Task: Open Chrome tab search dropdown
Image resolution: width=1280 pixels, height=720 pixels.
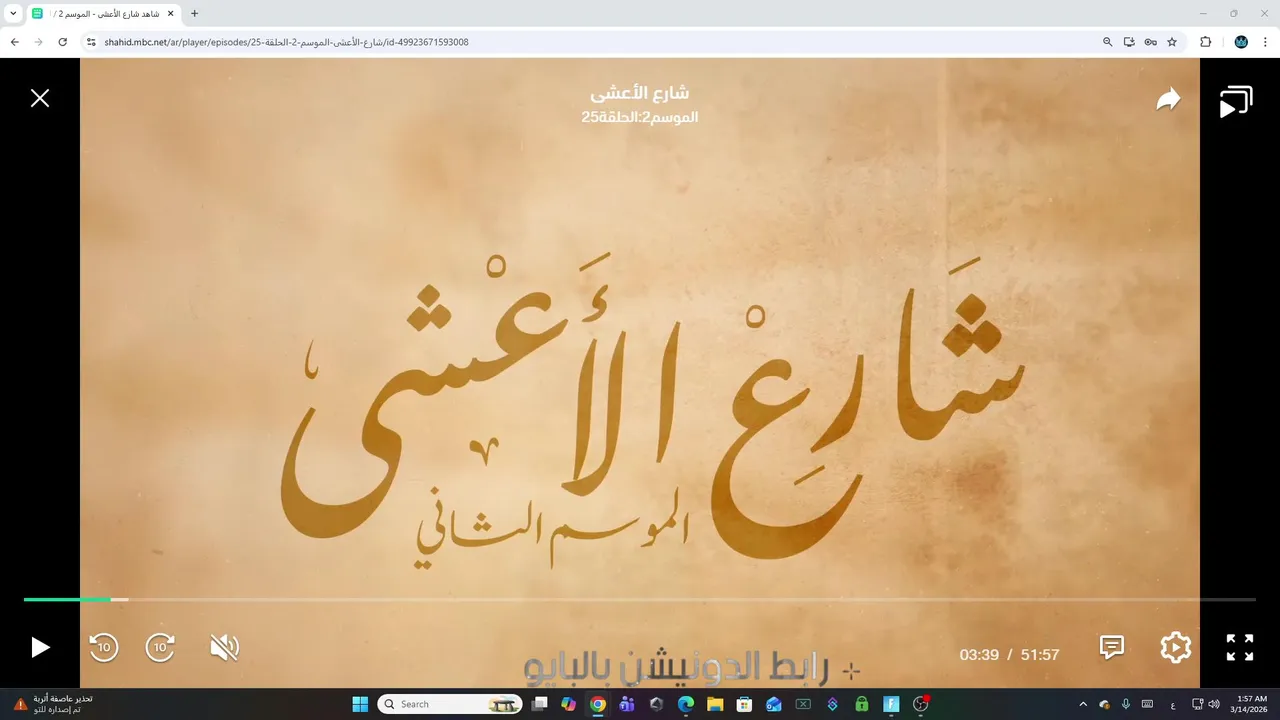Action: [x=13, y=13]
